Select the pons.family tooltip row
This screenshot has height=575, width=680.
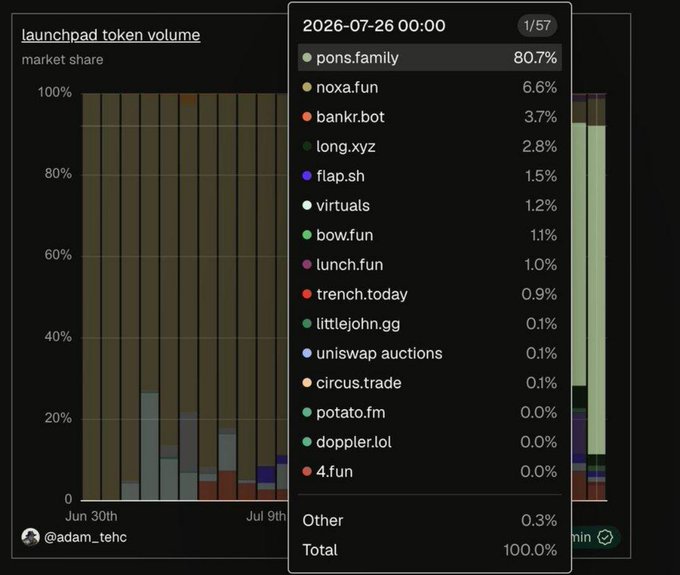pos(429,57)
